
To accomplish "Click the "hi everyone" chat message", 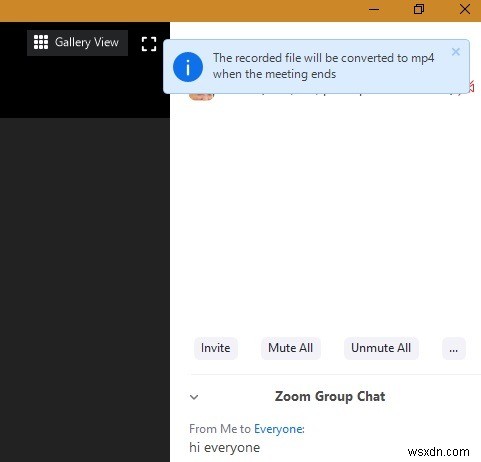I will pos(224,447).
